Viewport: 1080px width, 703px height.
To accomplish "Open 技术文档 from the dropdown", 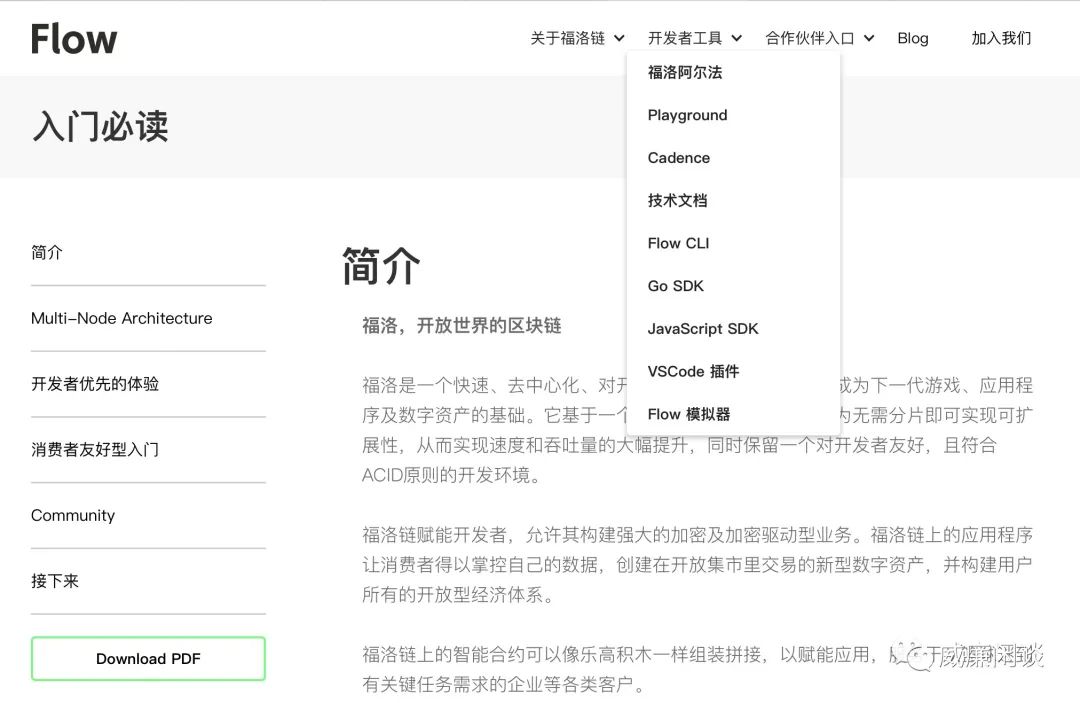I will pos(677,200).
